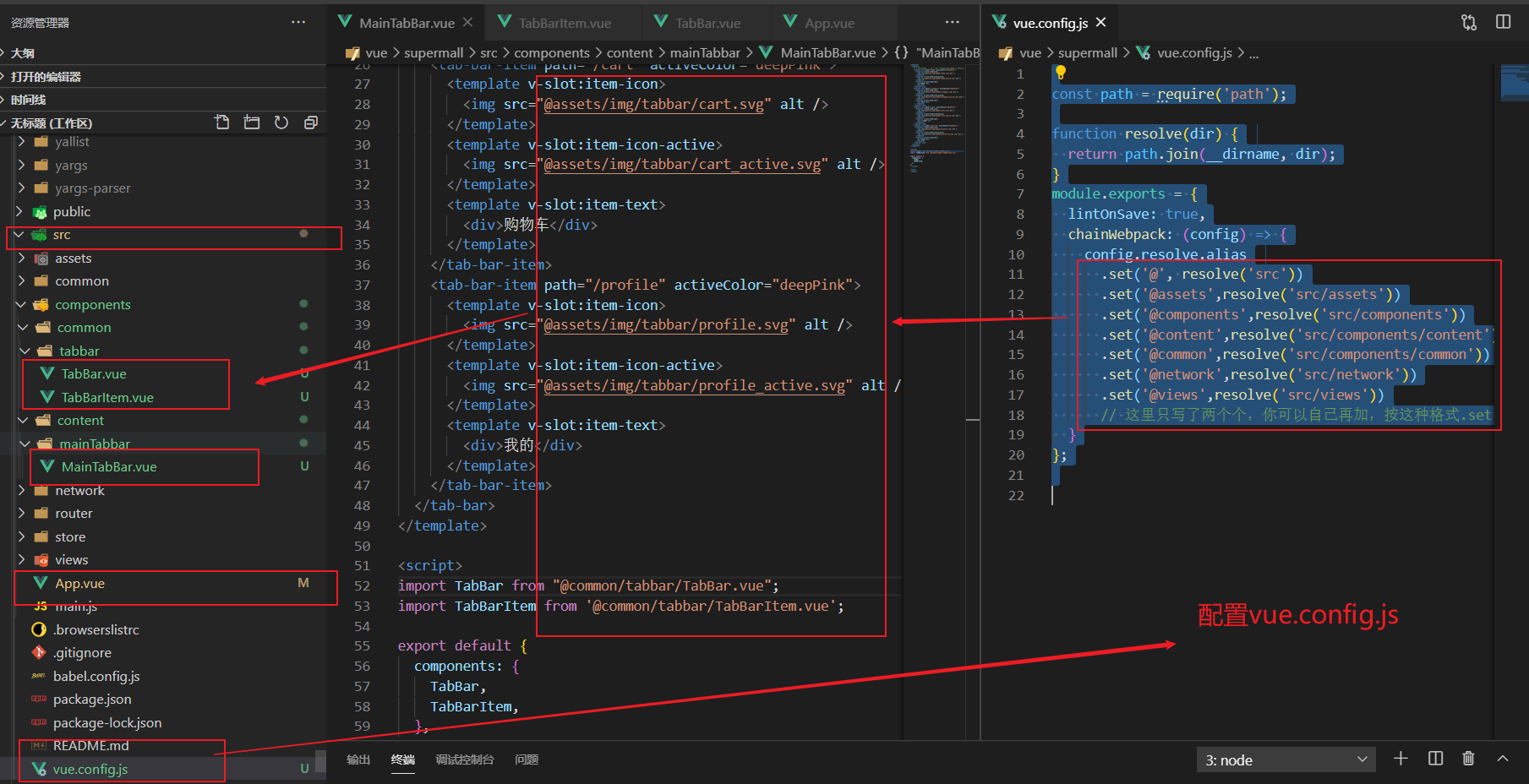
Task: Split the terminal panel
Action: coord(1435,759)
